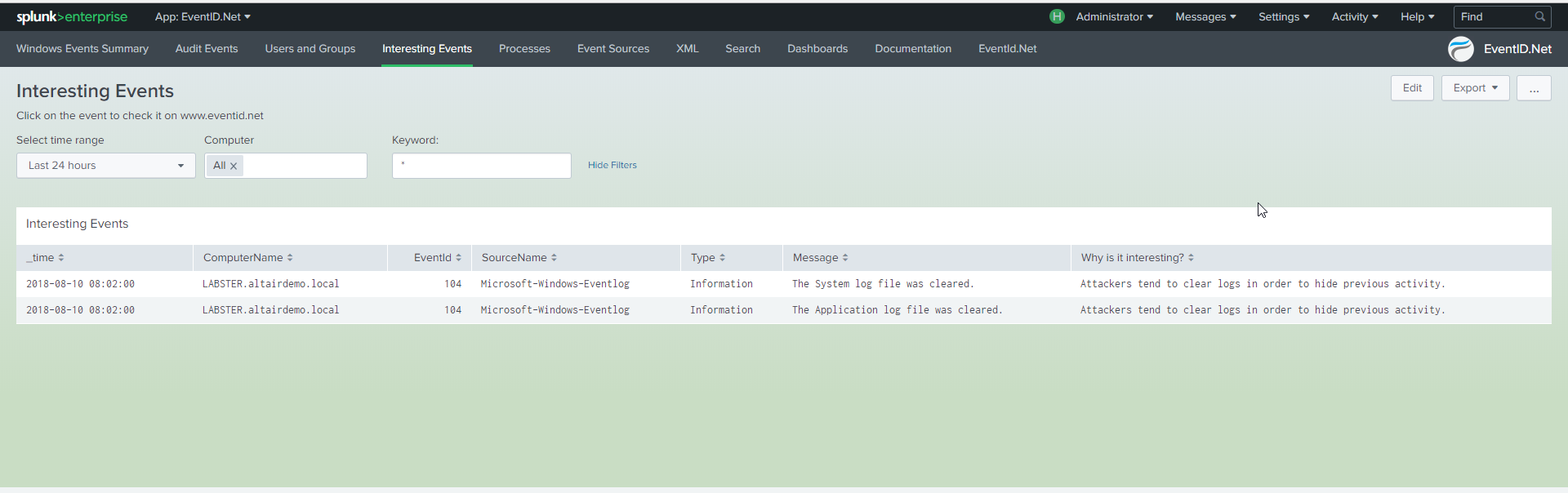Go to the Dashboards tab
This screenshot has height=493, width=1568.
point(817,49)
